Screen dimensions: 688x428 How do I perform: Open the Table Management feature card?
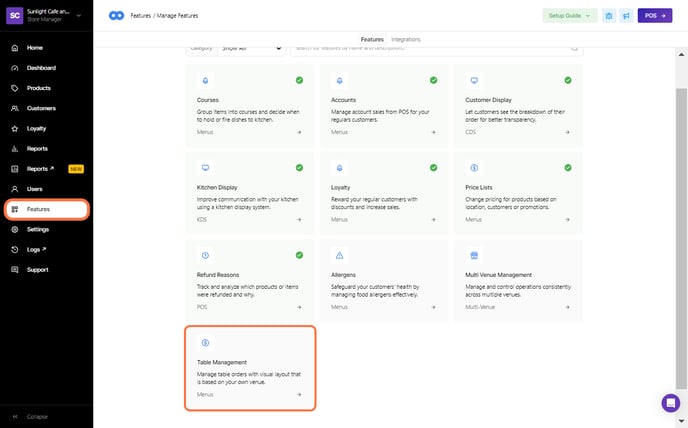coord(250,368)
